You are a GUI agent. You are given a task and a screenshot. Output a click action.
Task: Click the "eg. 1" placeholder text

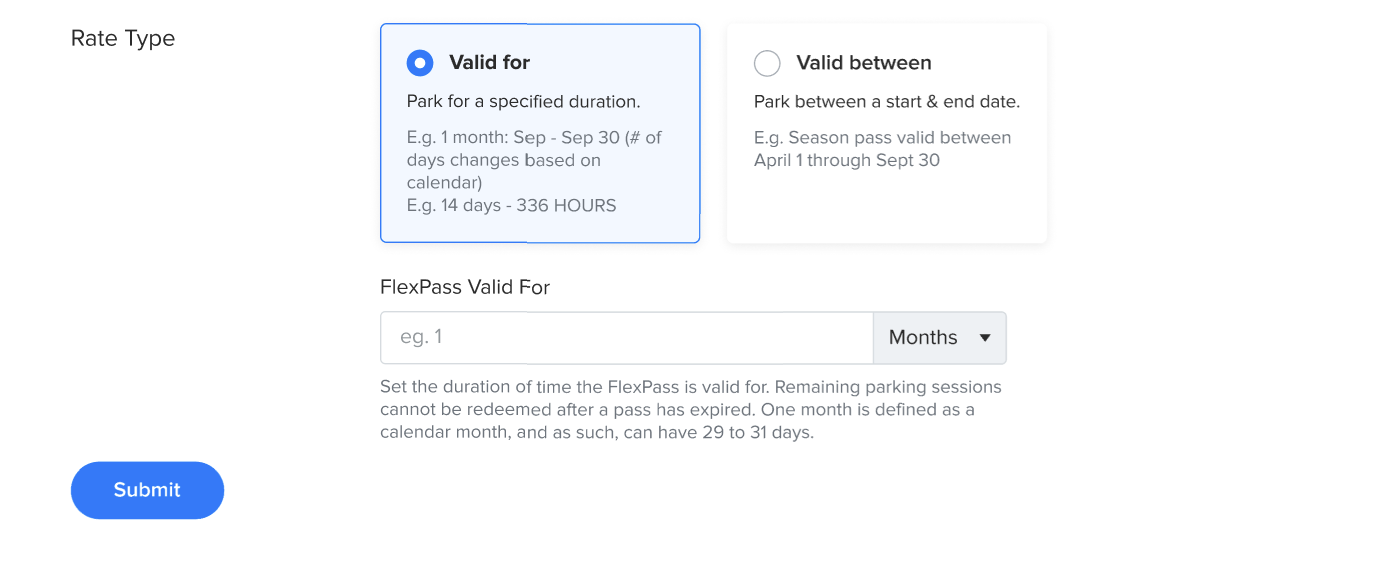coord(421,338)
